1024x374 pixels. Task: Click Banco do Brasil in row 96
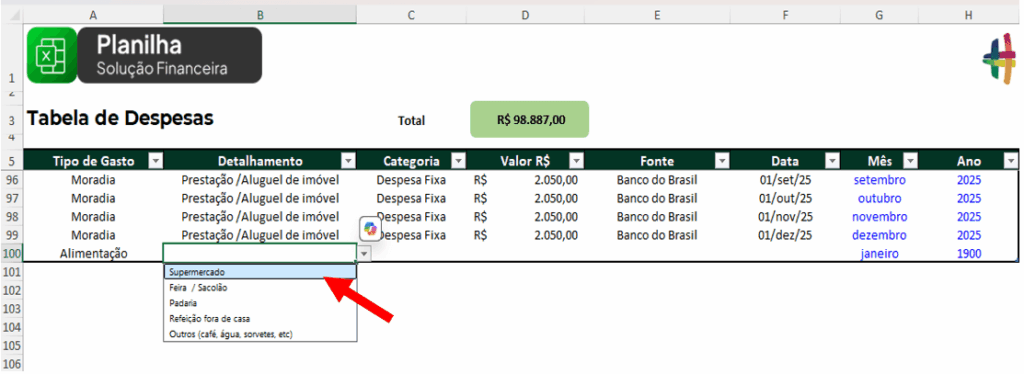tap(656, 180)
